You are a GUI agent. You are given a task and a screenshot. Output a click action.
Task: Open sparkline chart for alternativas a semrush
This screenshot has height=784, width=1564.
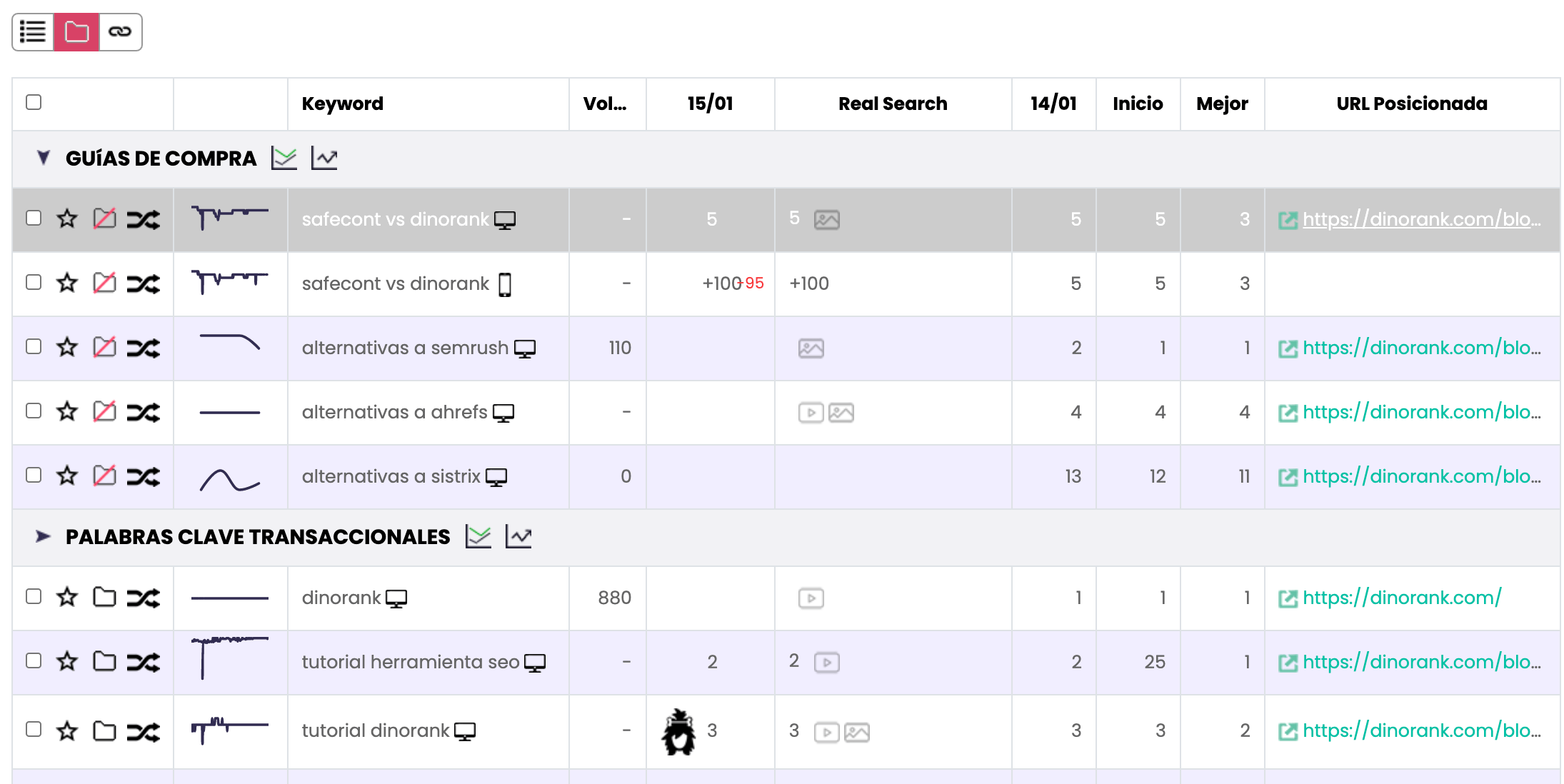click(230, 343)
